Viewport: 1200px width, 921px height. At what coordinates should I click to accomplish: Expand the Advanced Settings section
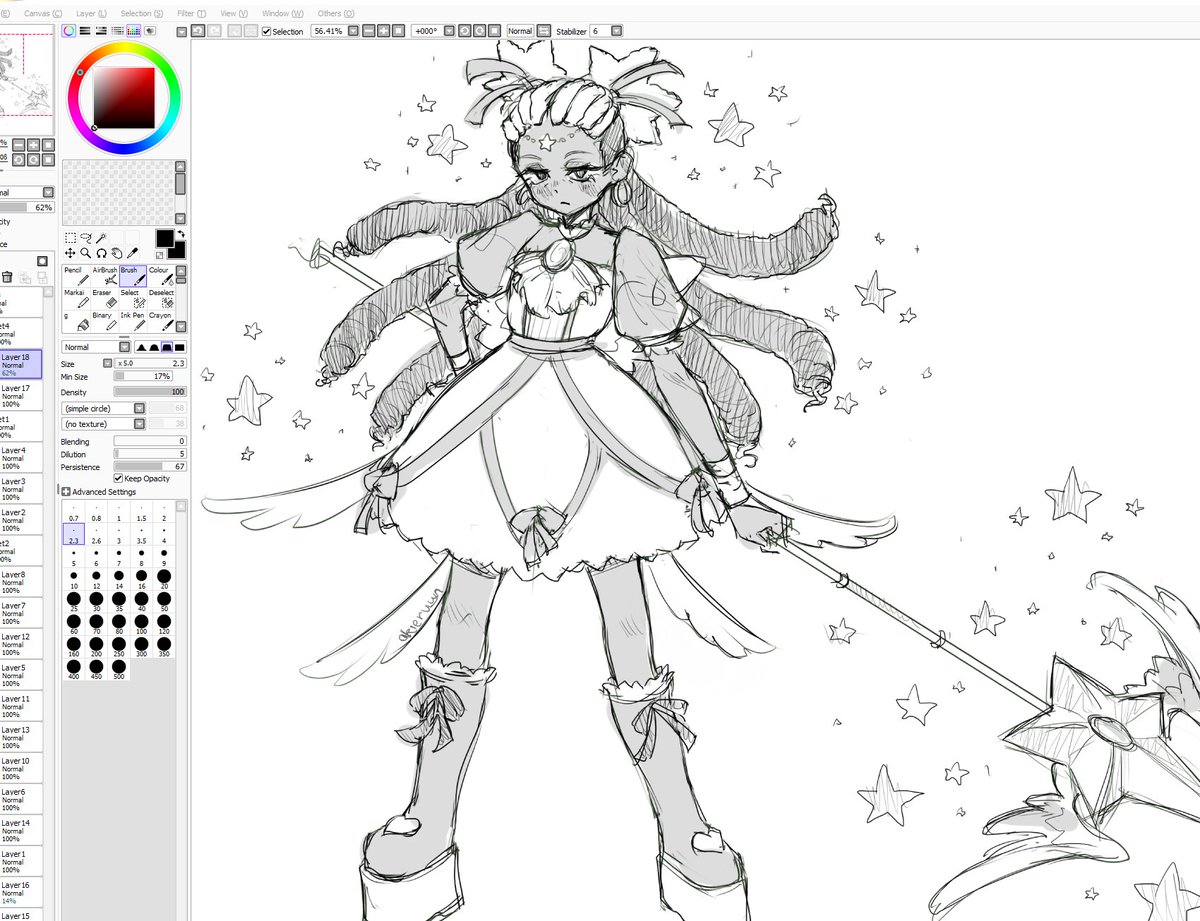[x=66, y=492]
